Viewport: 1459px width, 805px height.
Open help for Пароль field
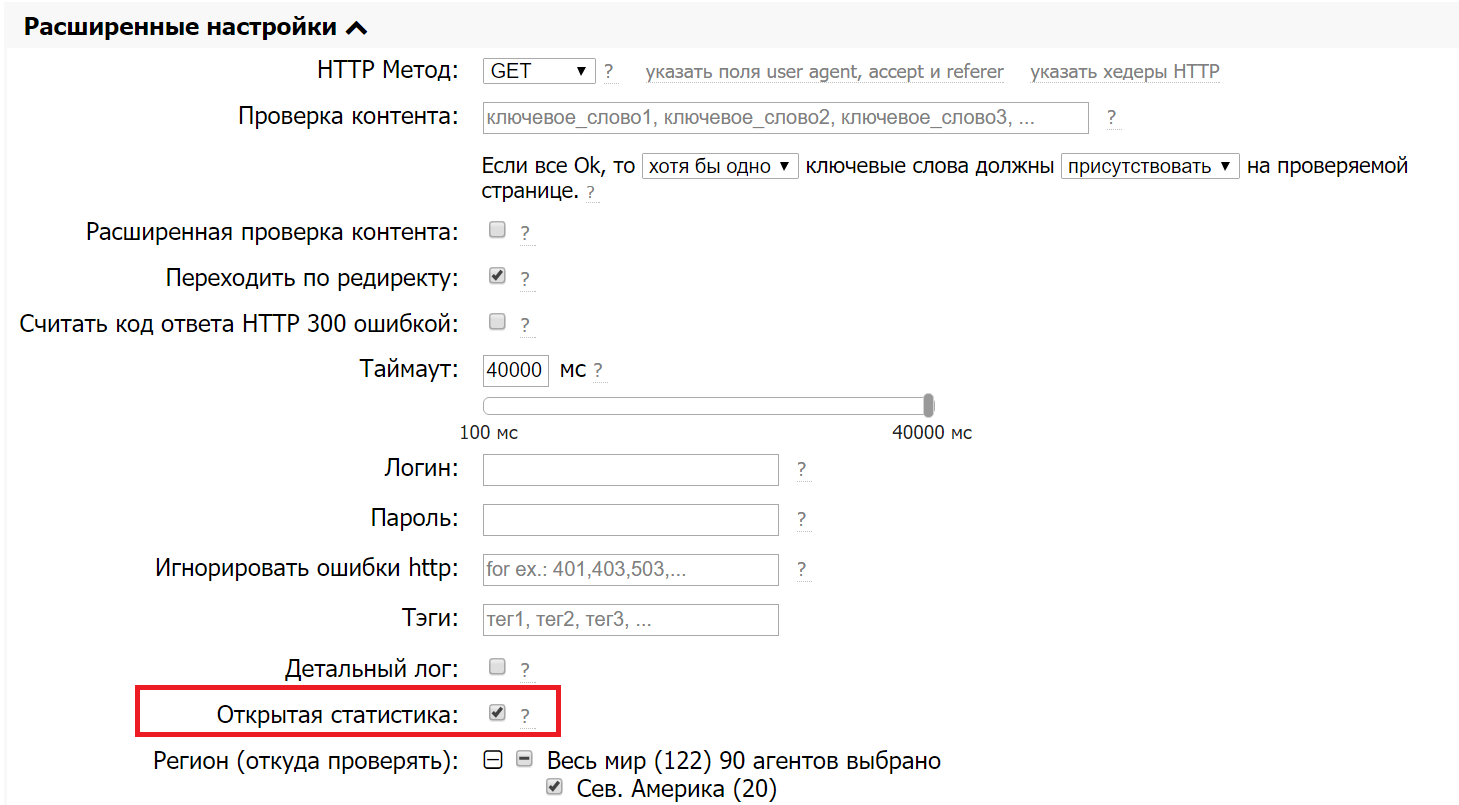tap(803, 519)
